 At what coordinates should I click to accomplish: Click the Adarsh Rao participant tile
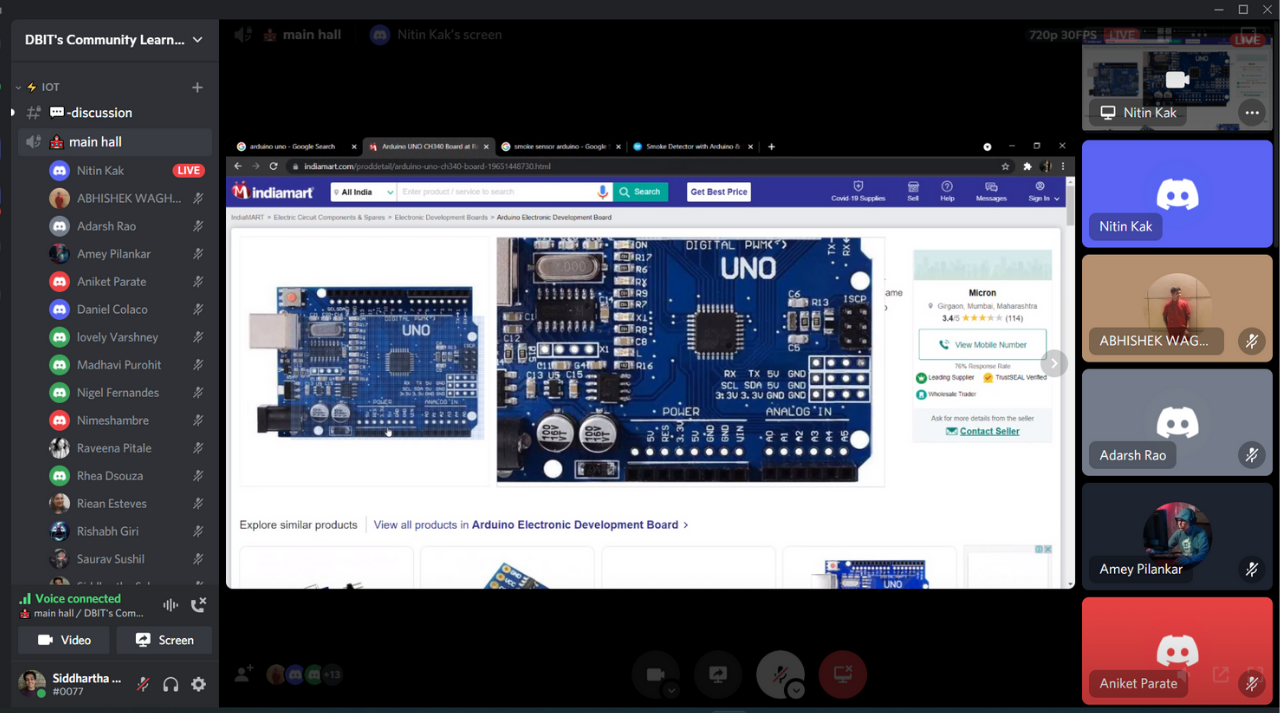(1177, 421)
